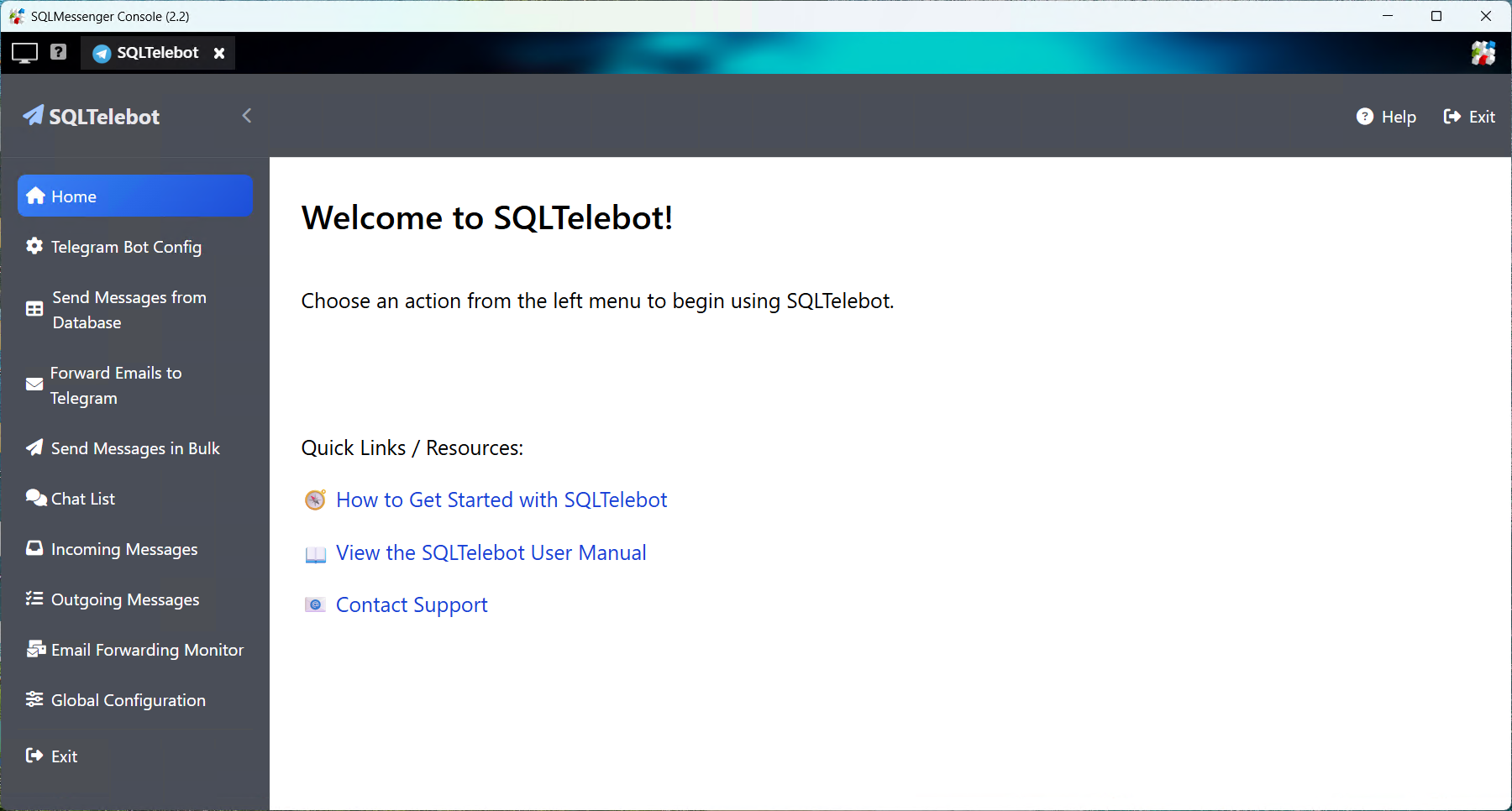Image resolution: width=1512 pixels, height=811 pixels.
Task: Click the Incoming Messages inbox icon
Action: tap(34, 548)
